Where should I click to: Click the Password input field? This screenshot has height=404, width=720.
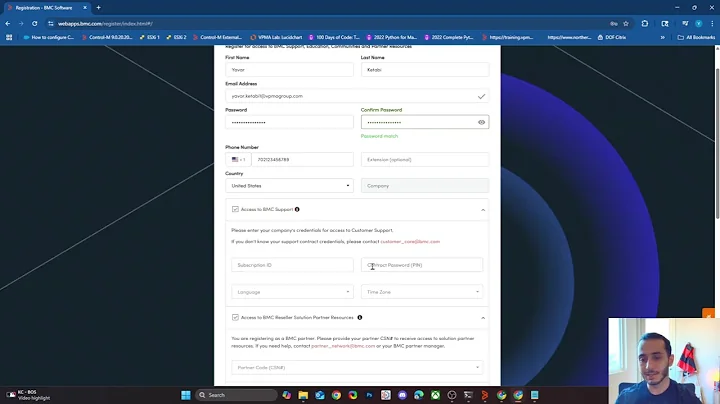coord(289,122)
